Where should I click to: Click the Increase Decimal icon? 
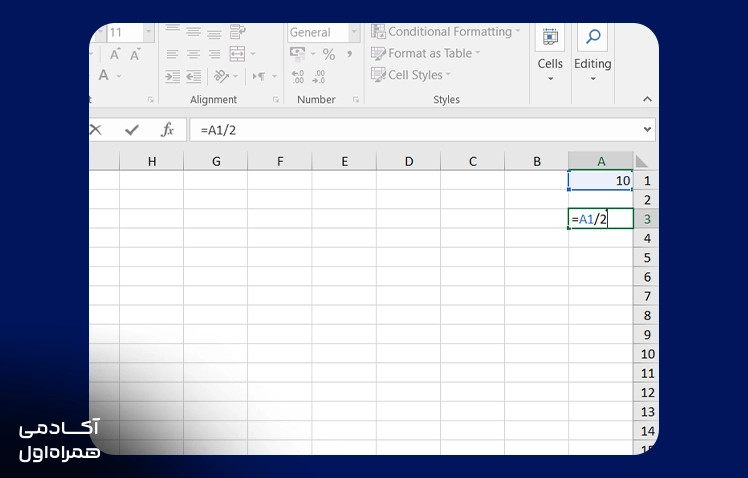pos(298,76)
